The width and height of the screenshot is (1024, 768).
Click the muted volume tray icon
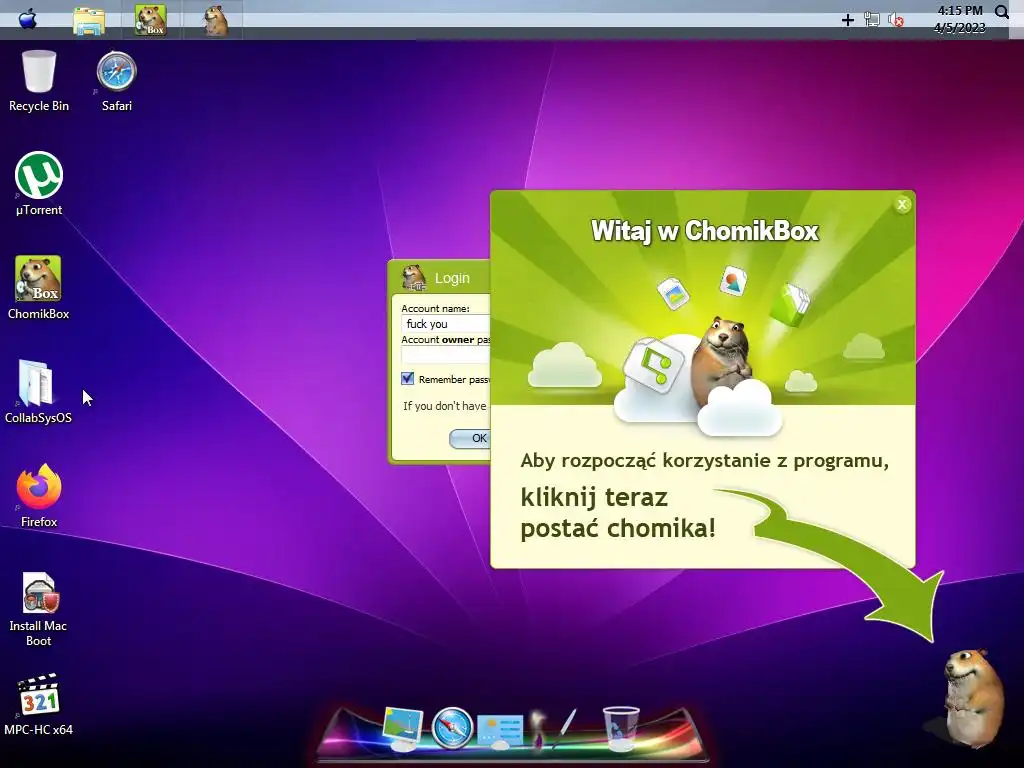(x=896, y=20)
